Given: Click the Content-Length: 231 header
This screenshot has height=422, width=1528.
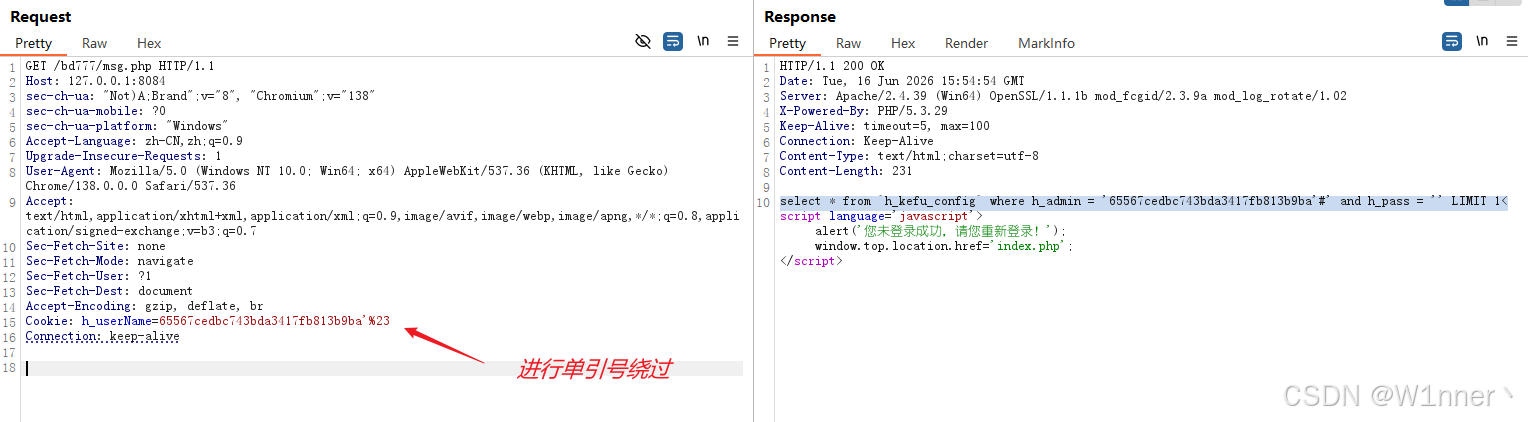Looking at the screenshot, I should (x=846, y=171).
